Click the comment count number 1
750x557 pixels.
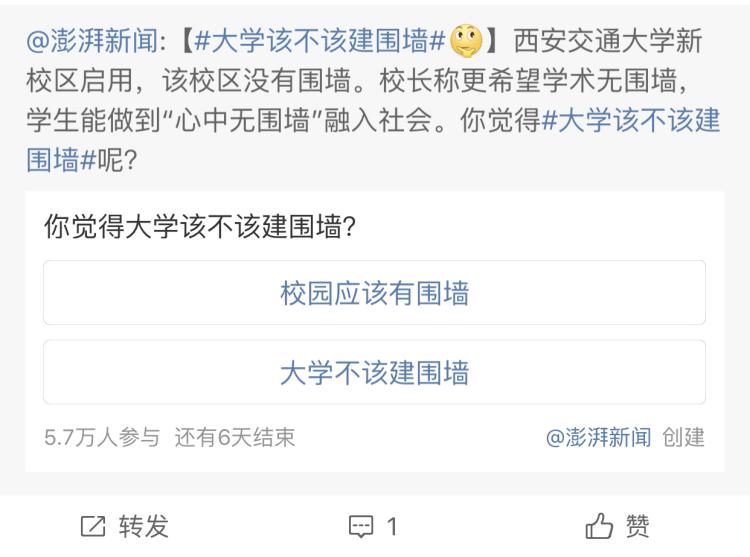pyautogui.click(x=392, y=526)
